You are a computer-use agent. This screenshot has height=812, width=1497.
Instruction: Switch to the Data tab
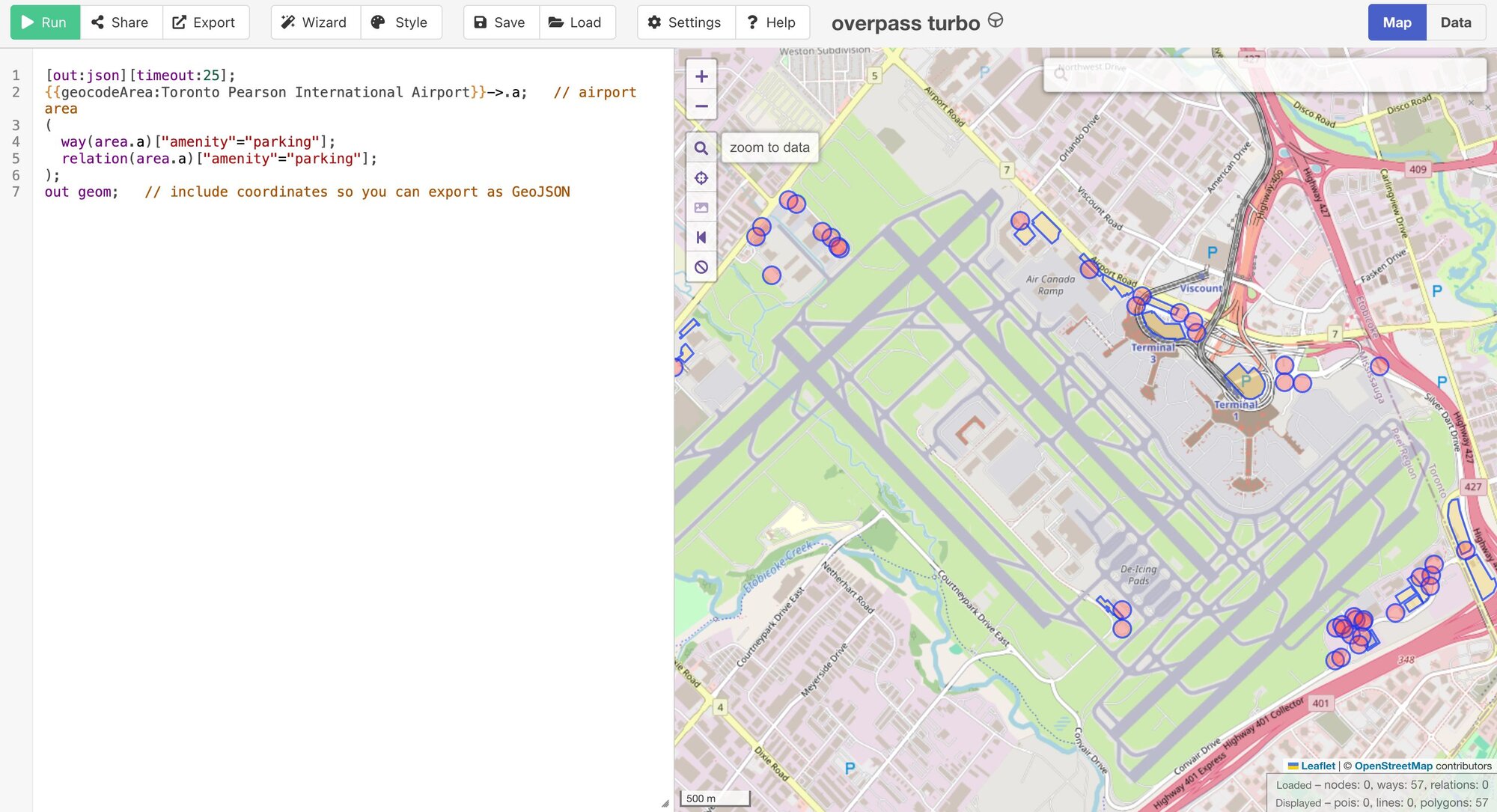1455,22
